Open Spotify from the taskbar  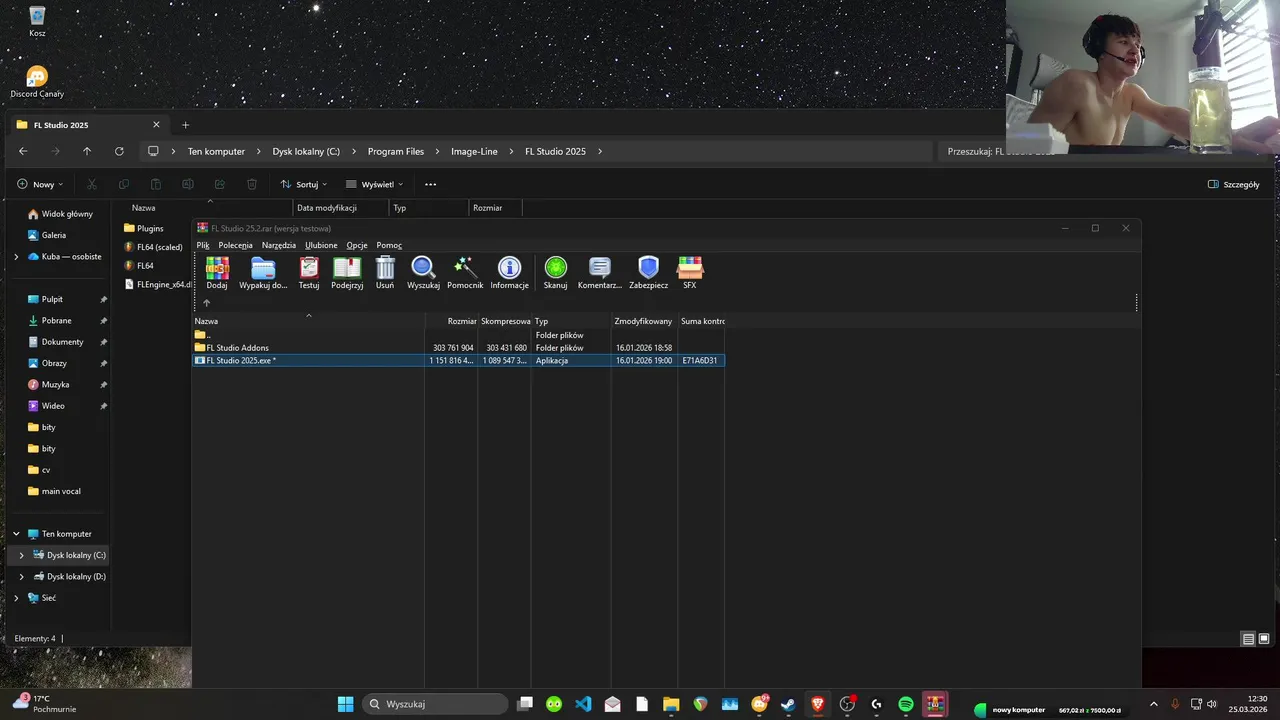click(x=906, y=704)
